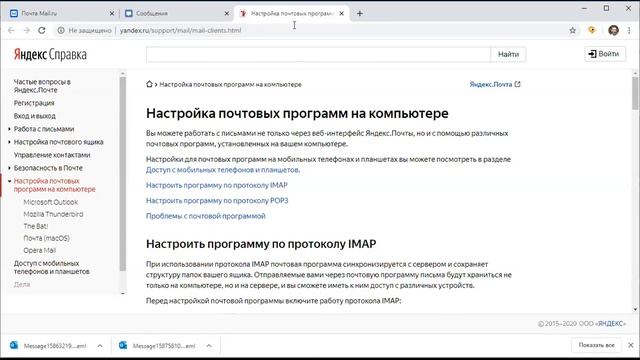Screen dimensions: 640x360
Task: Click the home breadcrumb icon
Action: click(x=149, y=84)
